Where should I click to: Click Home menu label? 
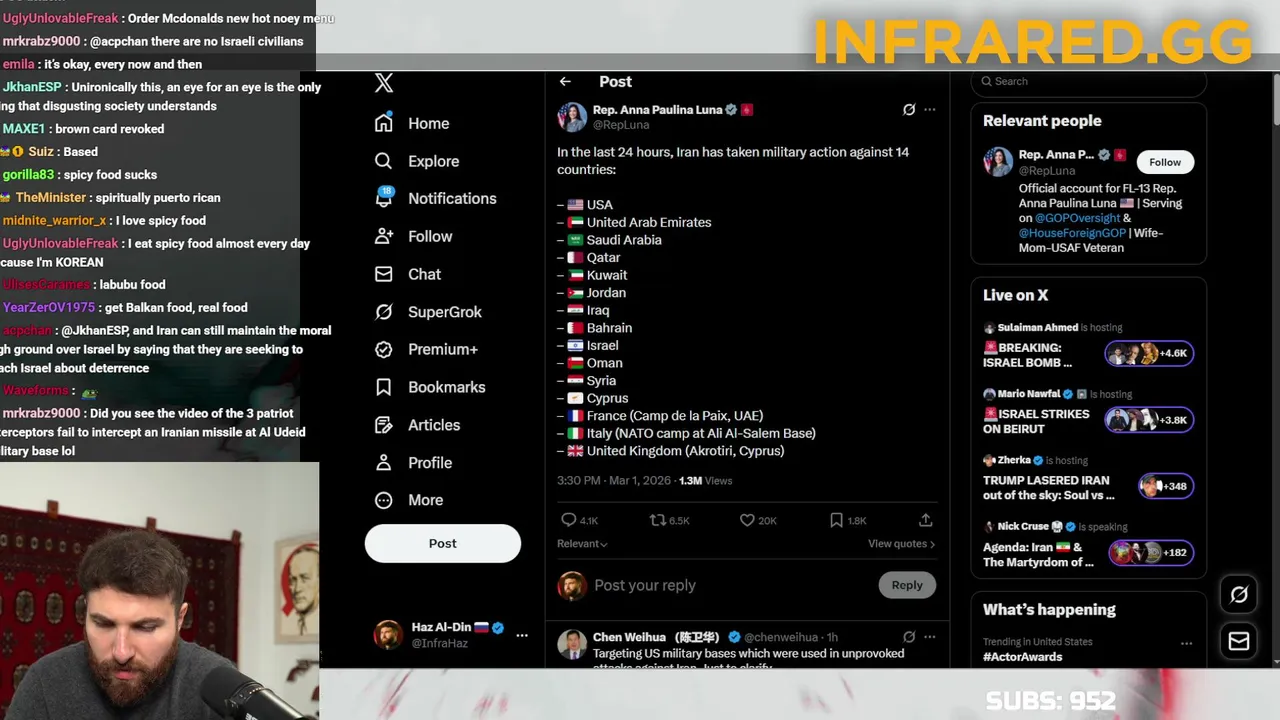point(428,123)
